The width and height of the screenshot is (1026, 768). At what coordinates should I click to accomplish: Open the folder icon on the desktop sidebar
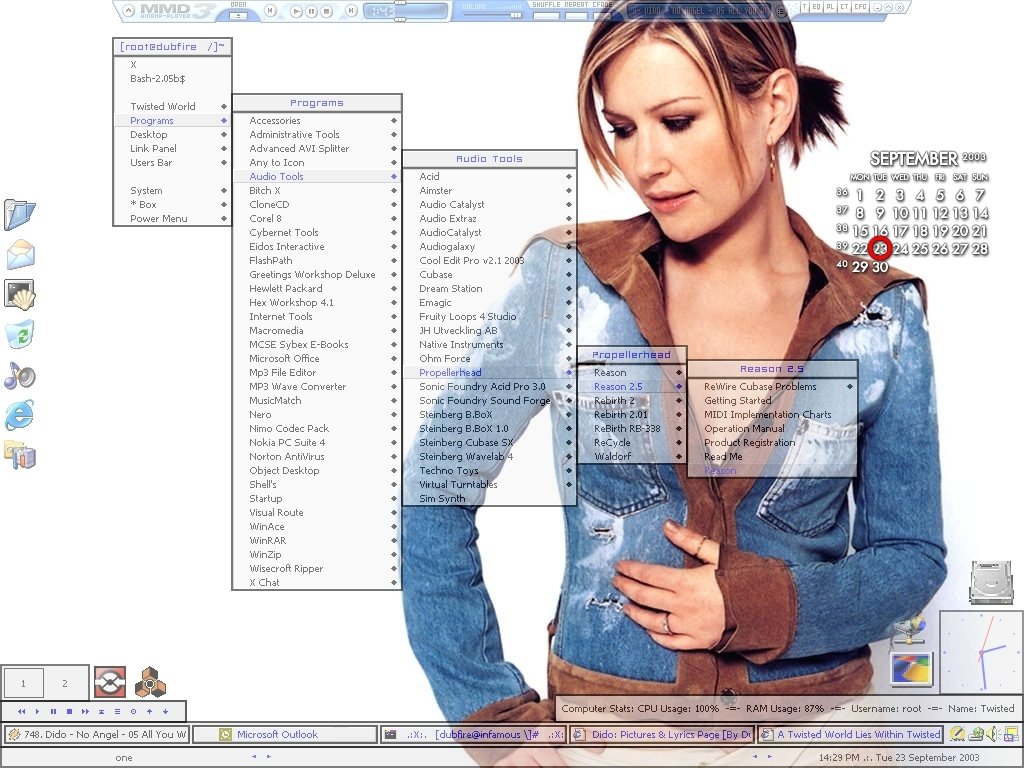tap(20, 214)
